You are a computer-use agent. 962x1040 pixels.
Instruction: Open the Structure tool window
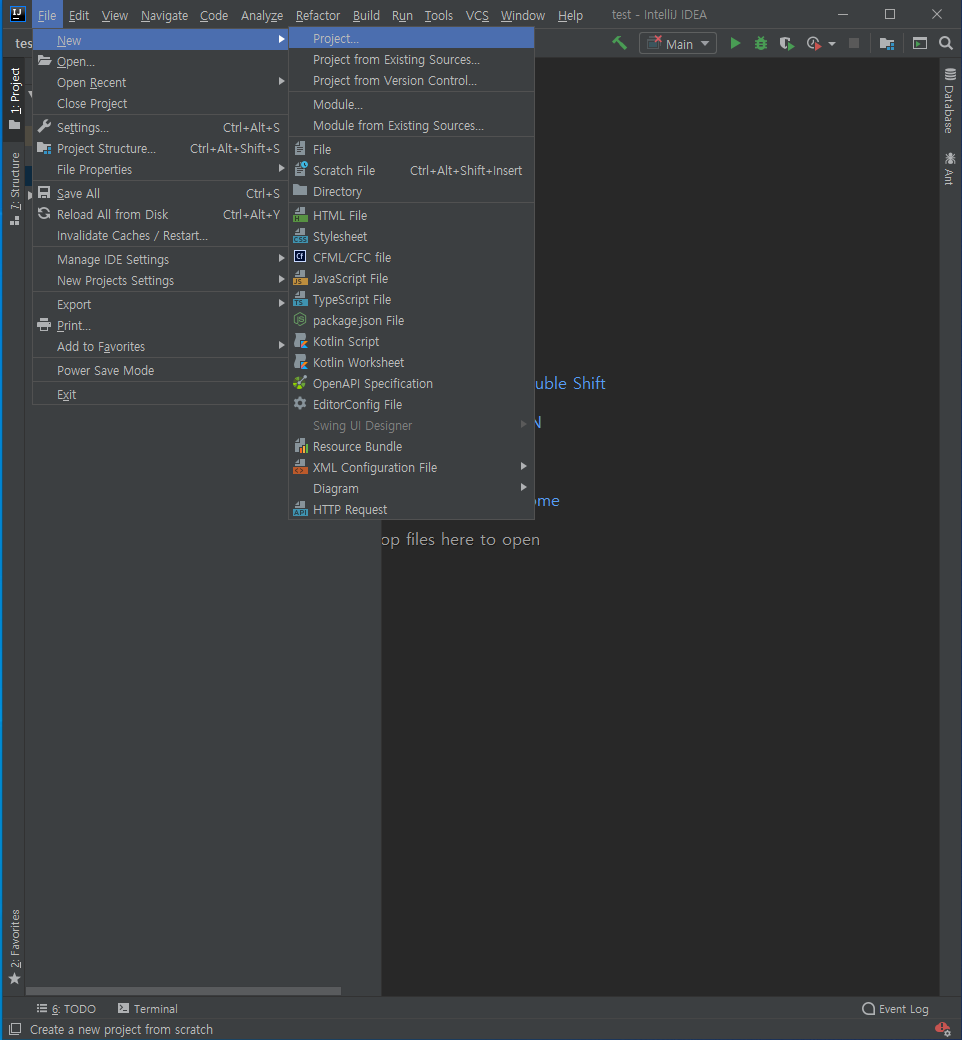pyautogui.click(x=15, y=189)
